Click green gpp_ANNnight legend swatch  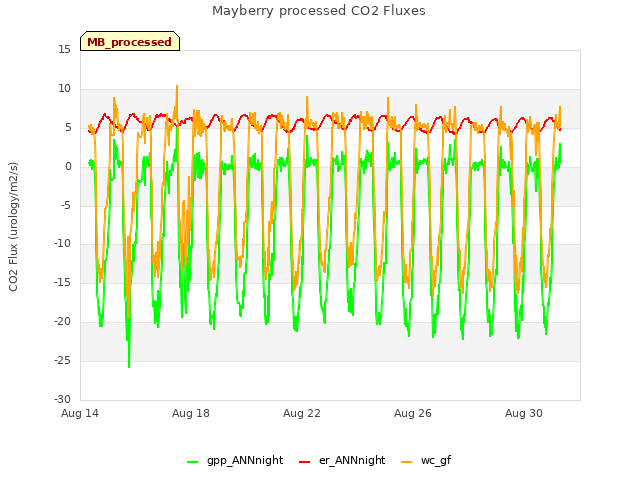tap(192, 462)
